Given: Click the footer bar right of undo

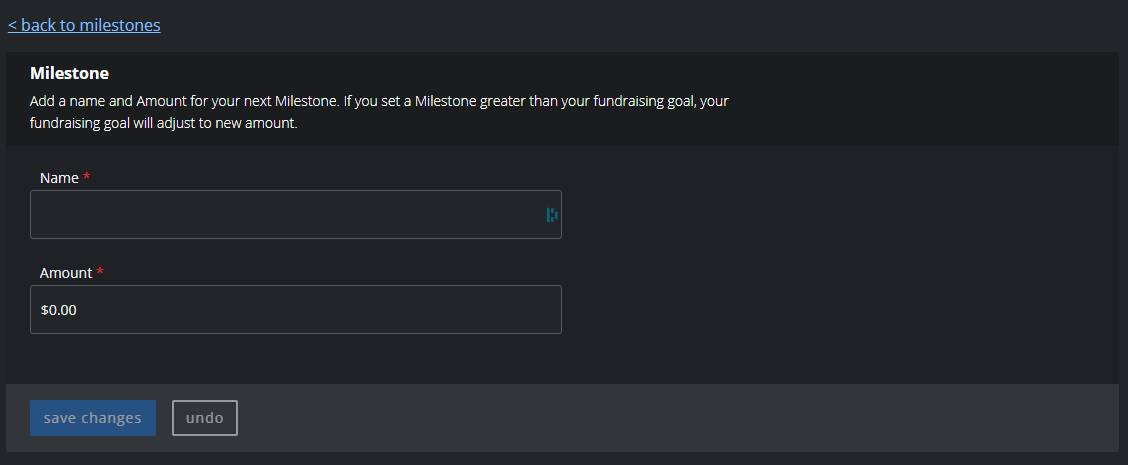Looking at the screenshot, I should pos(676,418).
